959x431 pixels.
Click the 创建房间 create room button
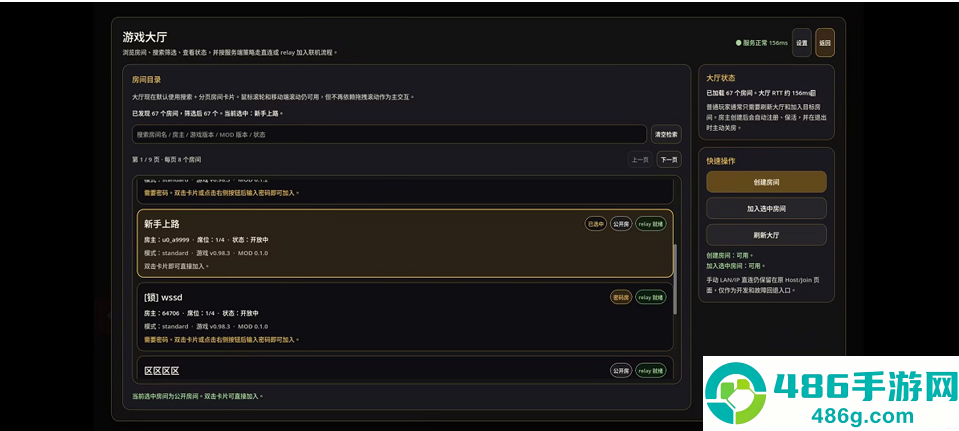766,182
